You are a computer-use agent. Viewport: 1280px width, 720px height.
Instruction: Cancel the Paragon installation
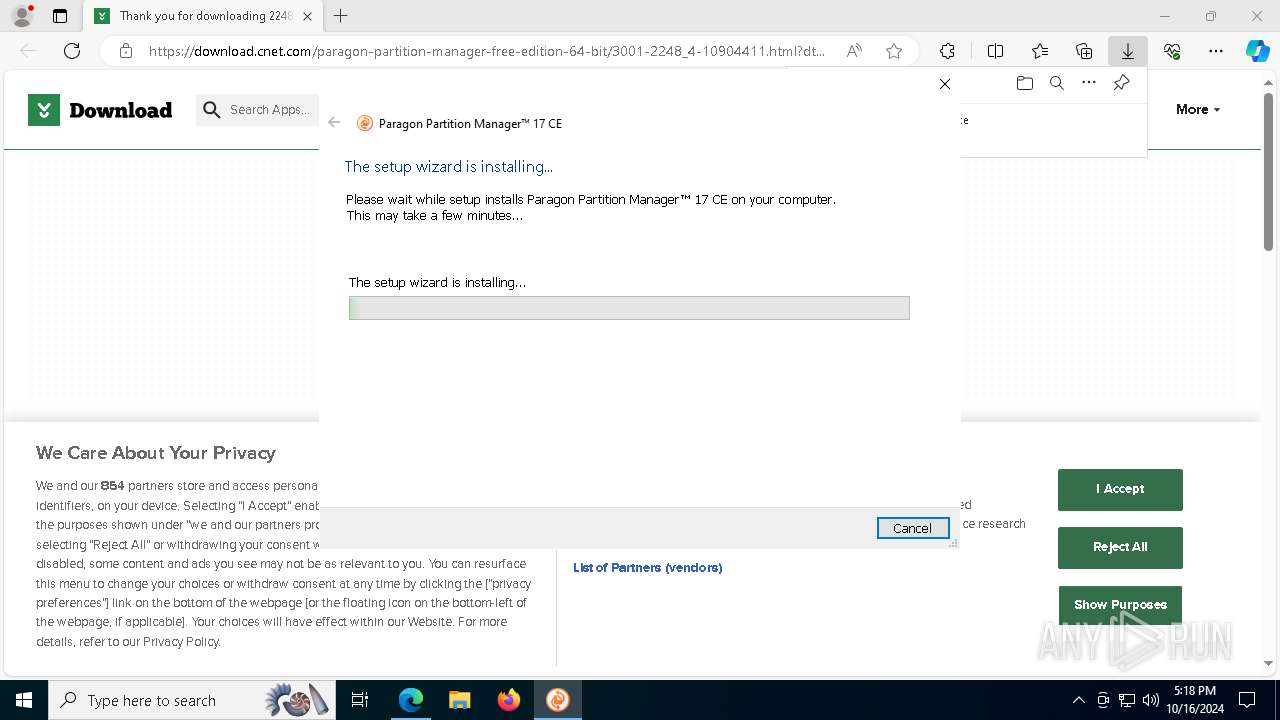pyautogui.click(x=912, y=528)
